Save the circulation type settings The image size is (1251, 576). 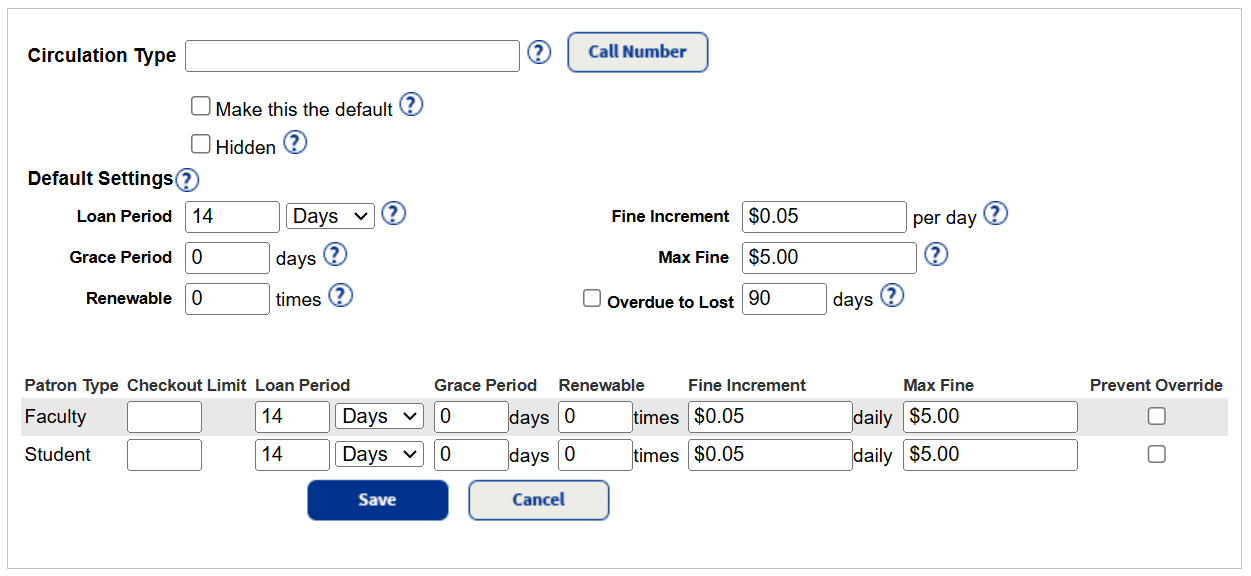tap(377, 500)
